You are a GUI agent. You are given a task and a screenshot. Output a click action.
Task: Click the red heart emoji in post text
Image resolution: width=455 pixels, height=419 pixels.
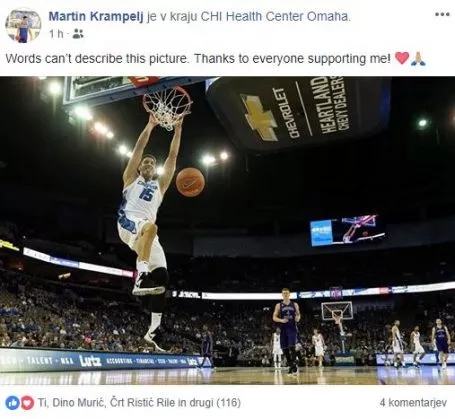tap(402, 58)
